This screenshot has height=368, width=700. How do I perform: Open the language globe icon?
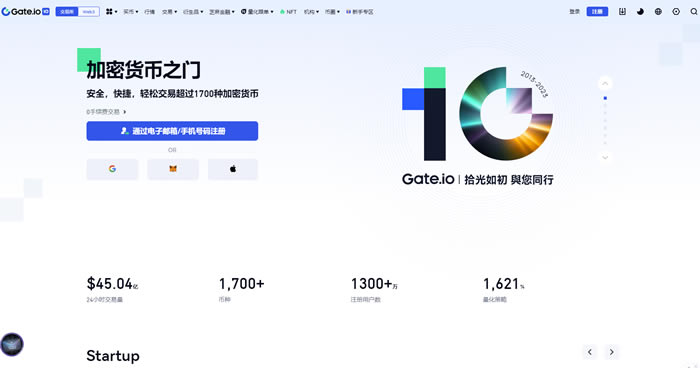pyautogui.click(x=658, y=12)
